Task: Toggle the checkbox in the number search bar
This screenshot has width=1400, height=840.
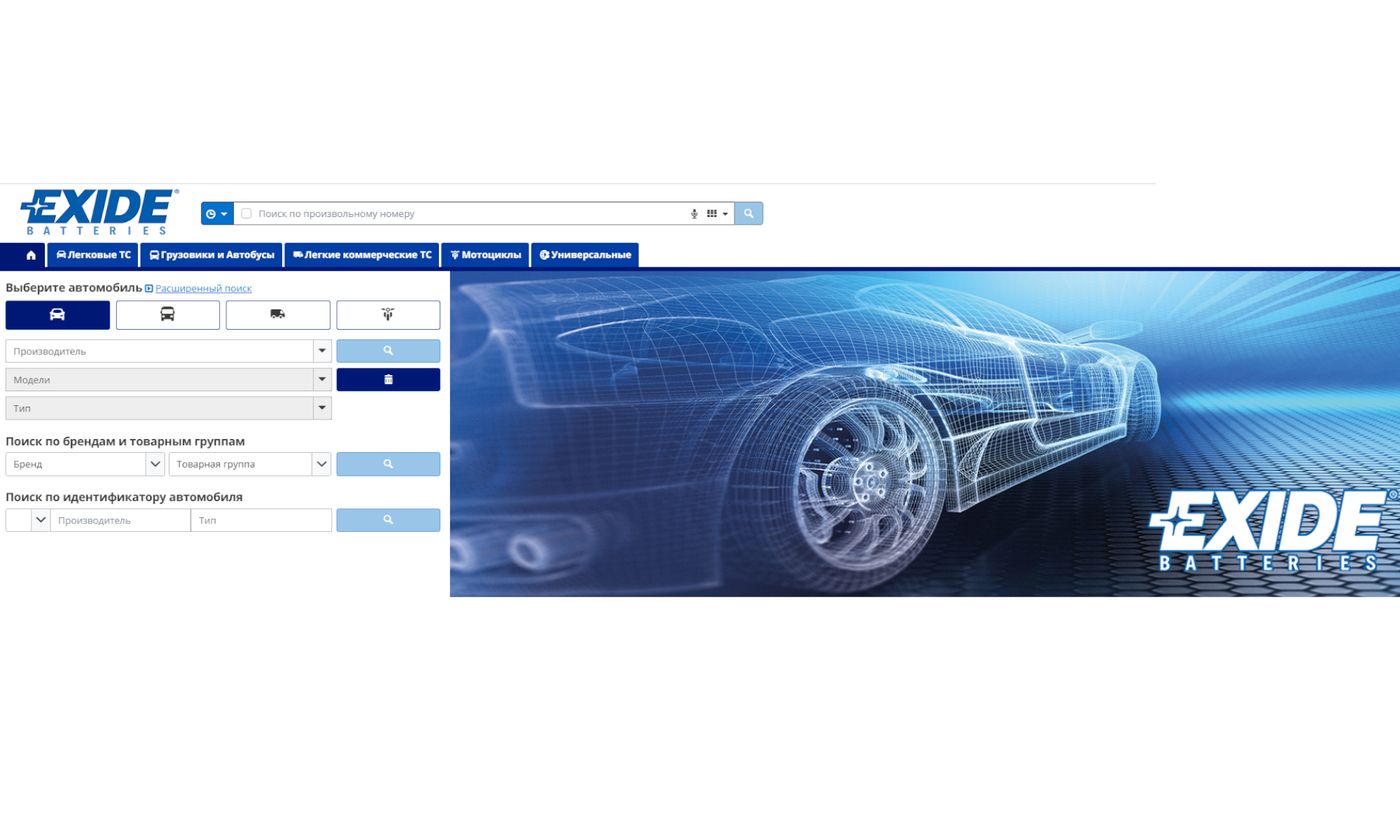Action: 246,213
